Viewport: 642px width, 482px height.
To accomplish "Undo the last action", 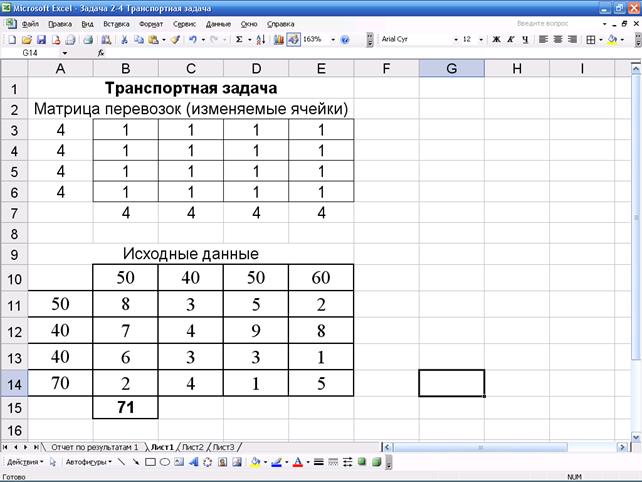I will tap(192, 40).
